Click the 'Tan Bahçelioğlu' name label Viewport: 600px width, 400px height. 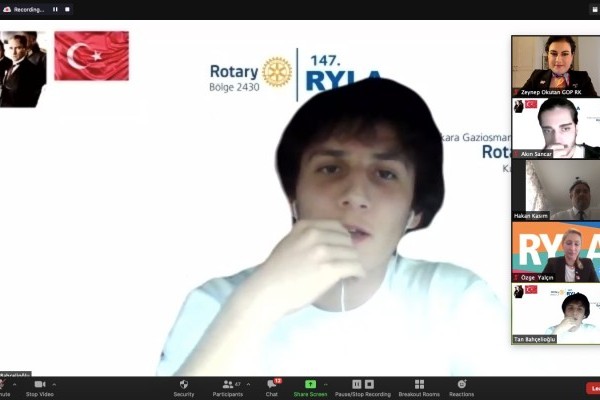pos(535,339)
